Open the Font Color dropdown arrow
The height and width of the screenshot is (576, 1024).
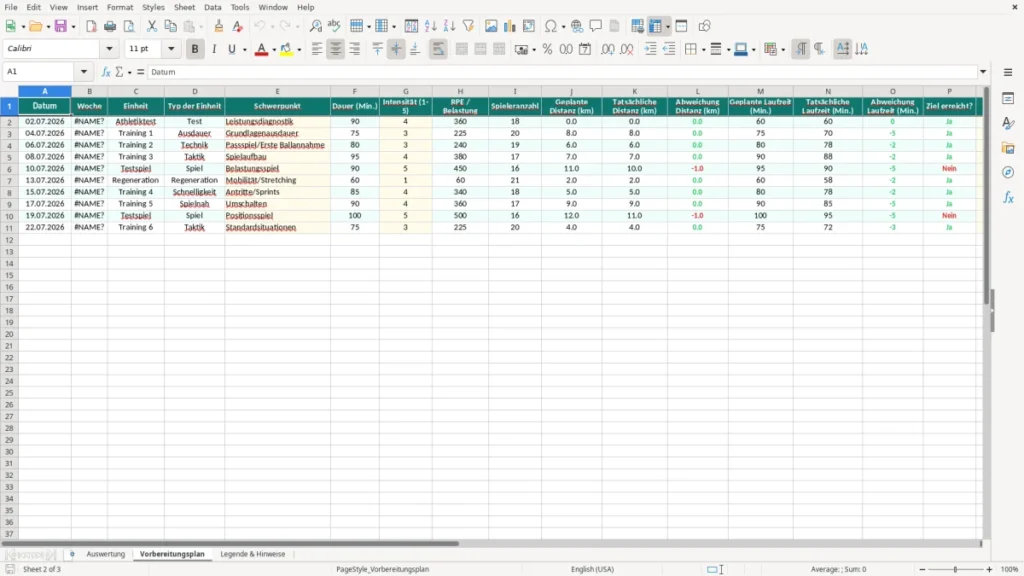click(274, 50)
